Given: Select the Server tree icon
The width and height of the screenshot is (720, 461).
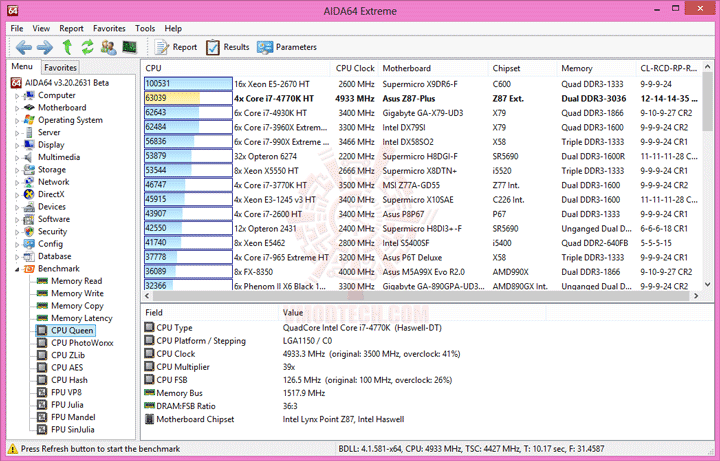Looking at the screenshot, I should tap(29, 133).
